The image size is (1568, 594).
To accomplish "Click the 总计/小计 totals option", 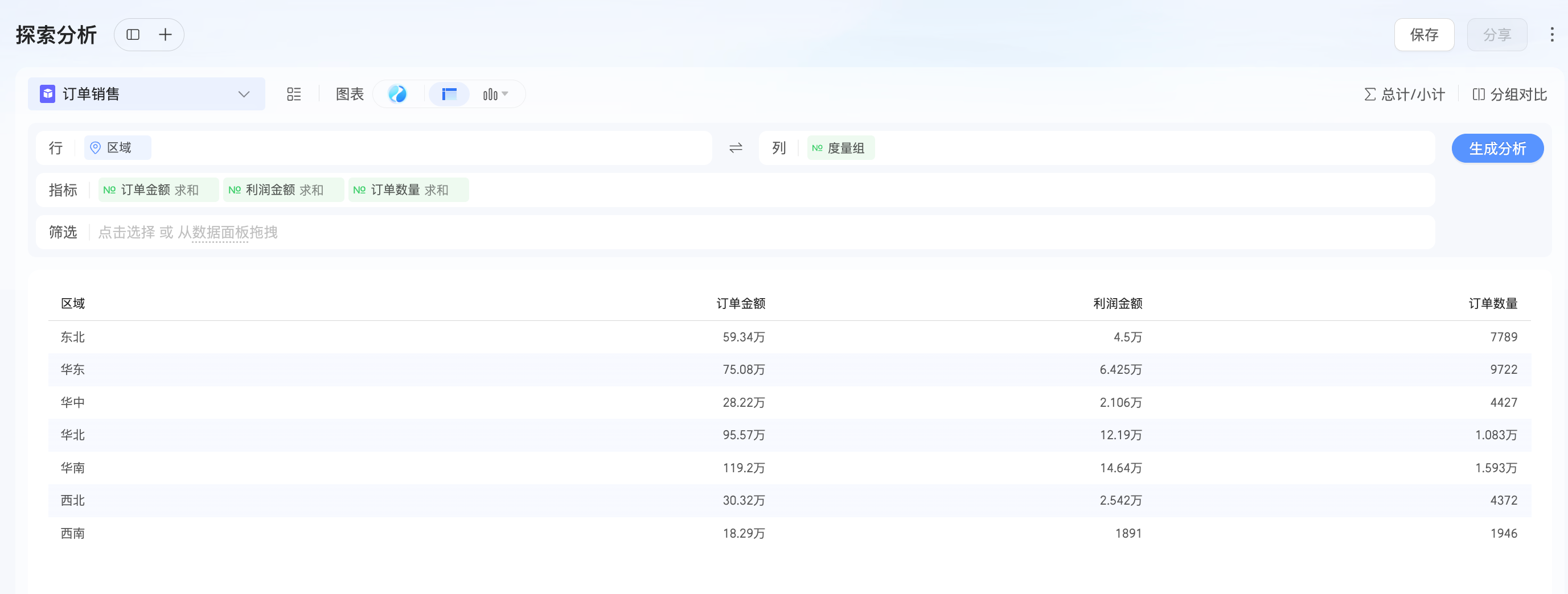I will (1403, 94).
